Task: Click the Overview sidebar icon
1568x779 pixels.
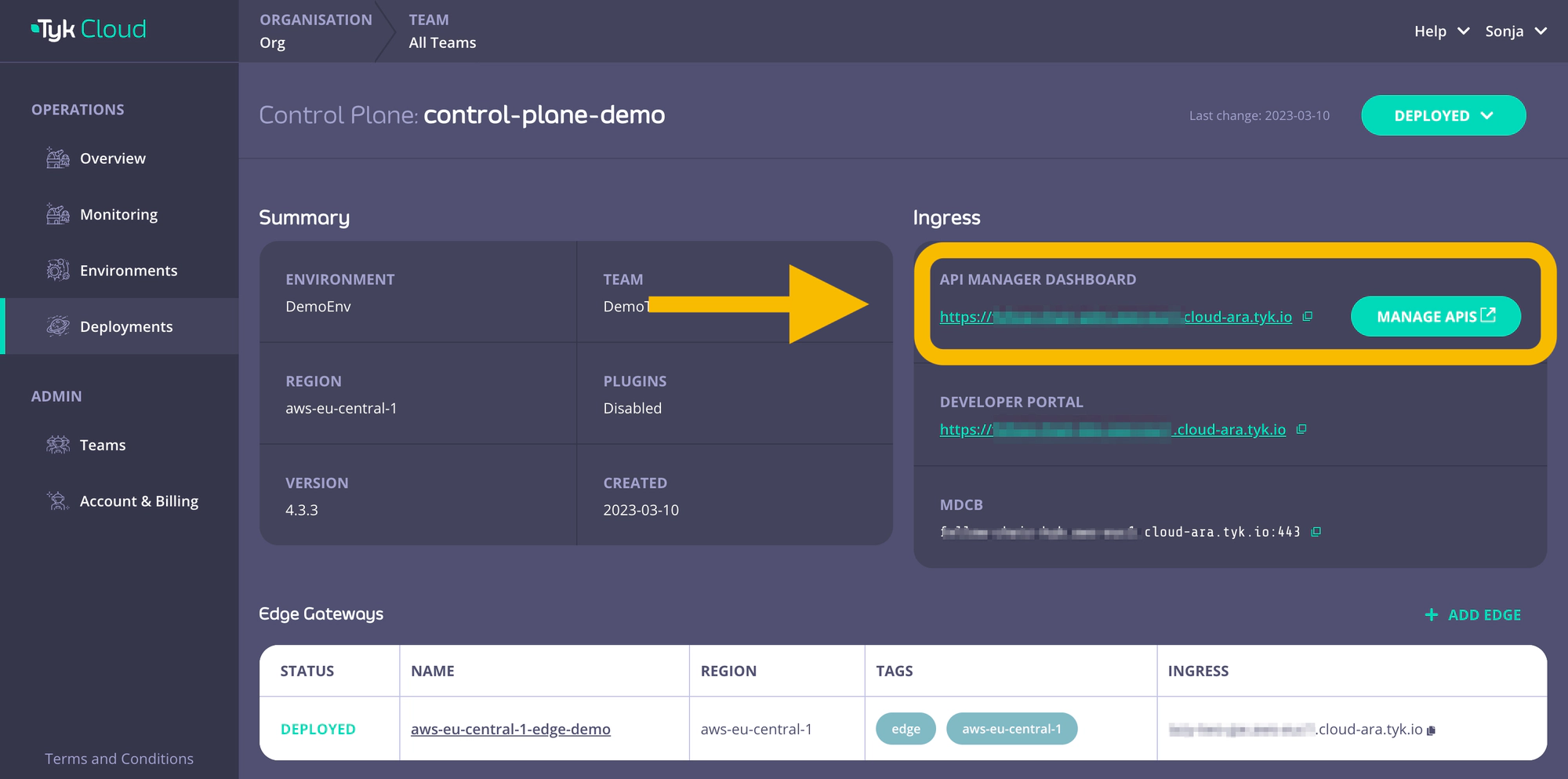Action: click(x=58, y=158)
